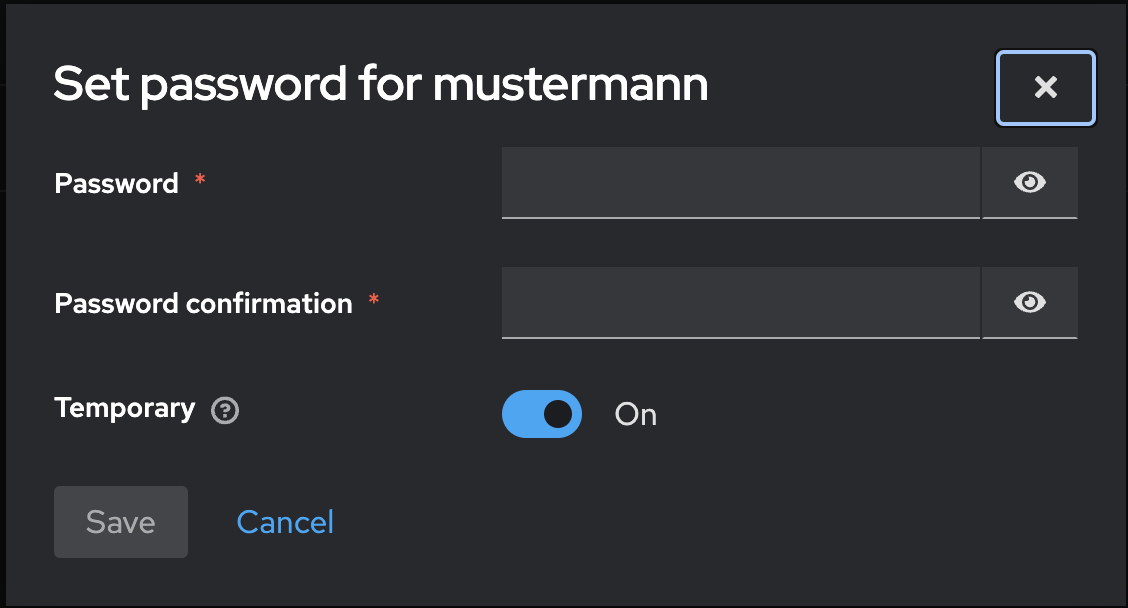Close the Set password dialog
1128x608 pixels.
1046,88
